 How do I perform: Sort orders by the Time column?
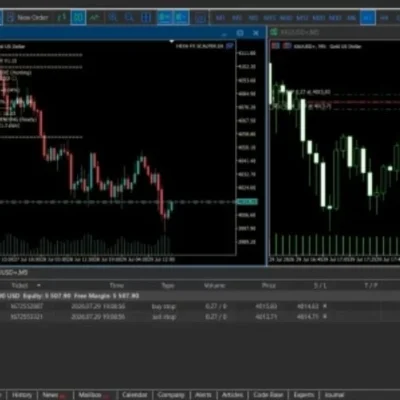click(117, 285)
